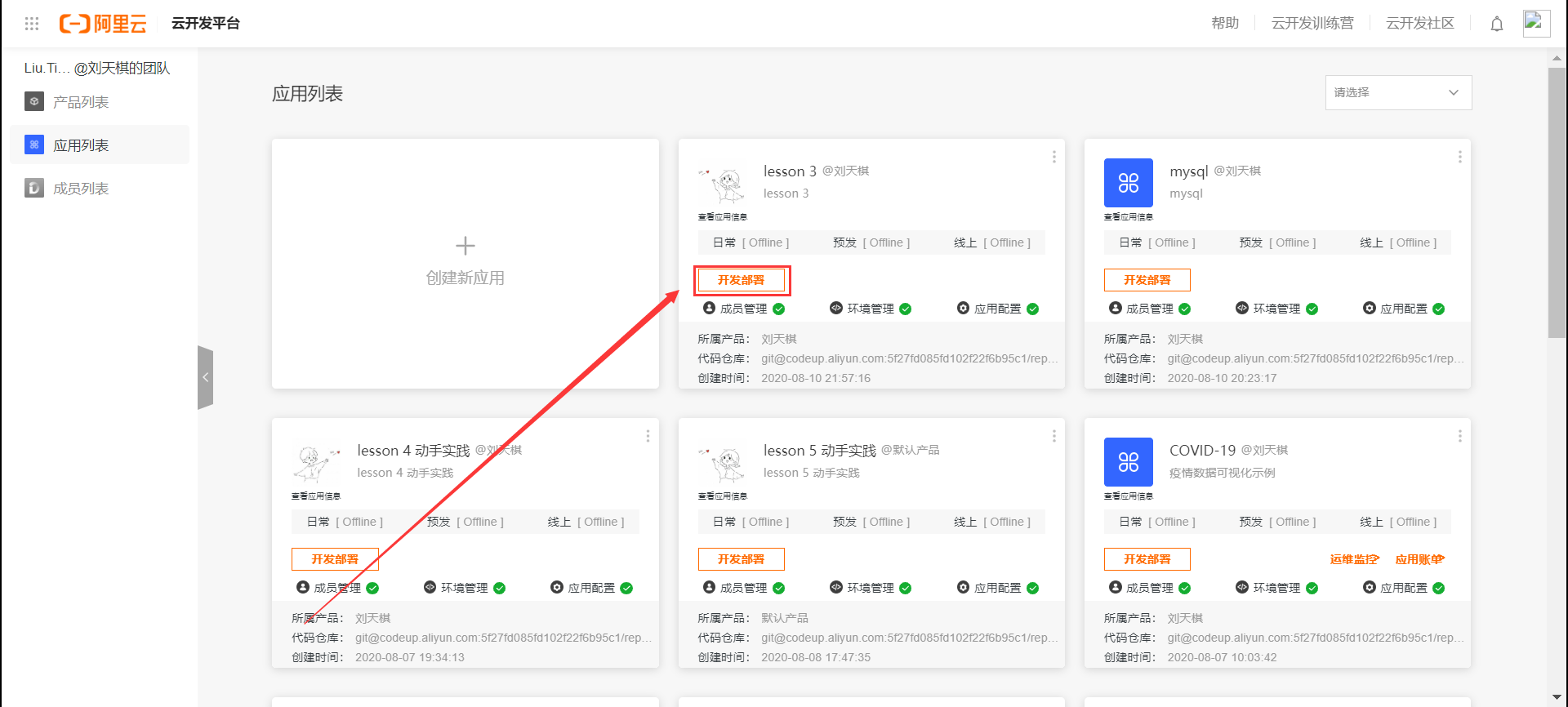Image resolution: width=1568 pixels, height=707 pixels.
Task: Click 环境管理 icon on mysql card
Action: [x=1241, y=308]
